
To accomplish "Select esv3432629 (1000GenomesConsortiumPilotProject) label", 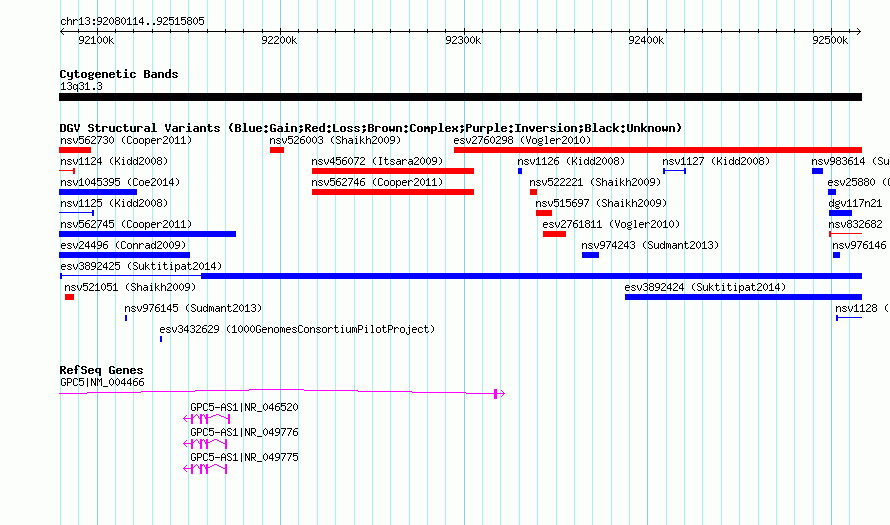I will (x=297, y=329).
